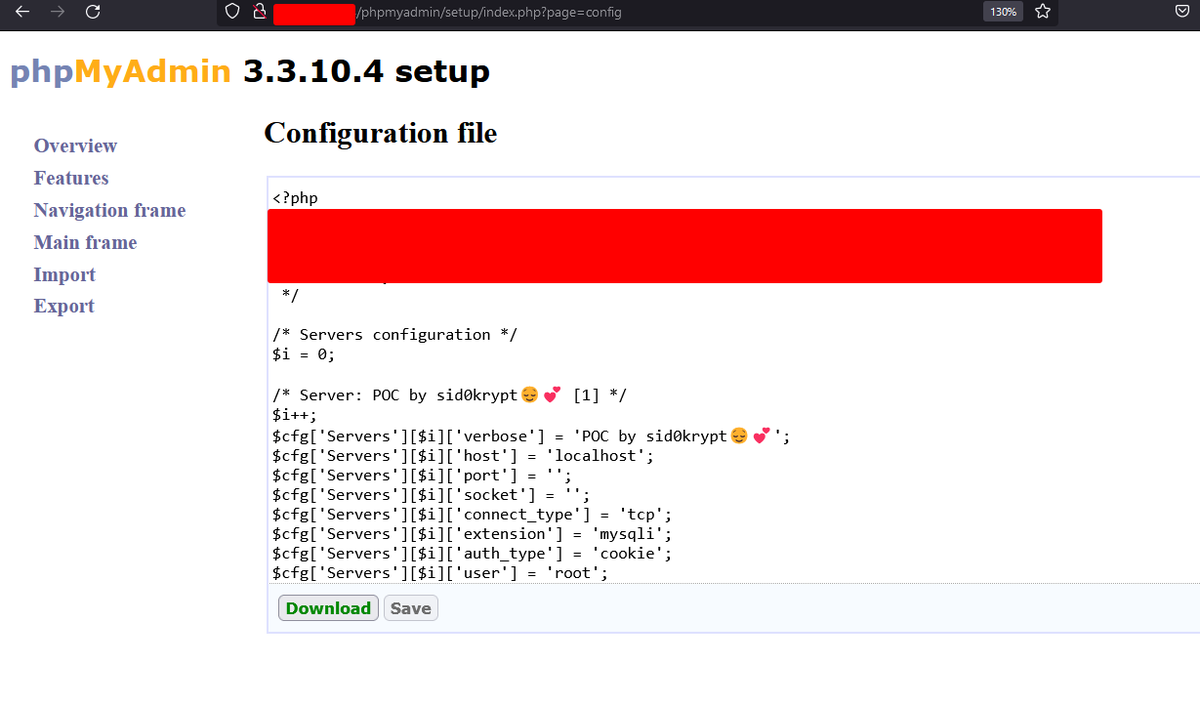Viewport: 1200px width, 705px height.
Task: Click the insecure connection padlock icon
Action: (259, 12)
